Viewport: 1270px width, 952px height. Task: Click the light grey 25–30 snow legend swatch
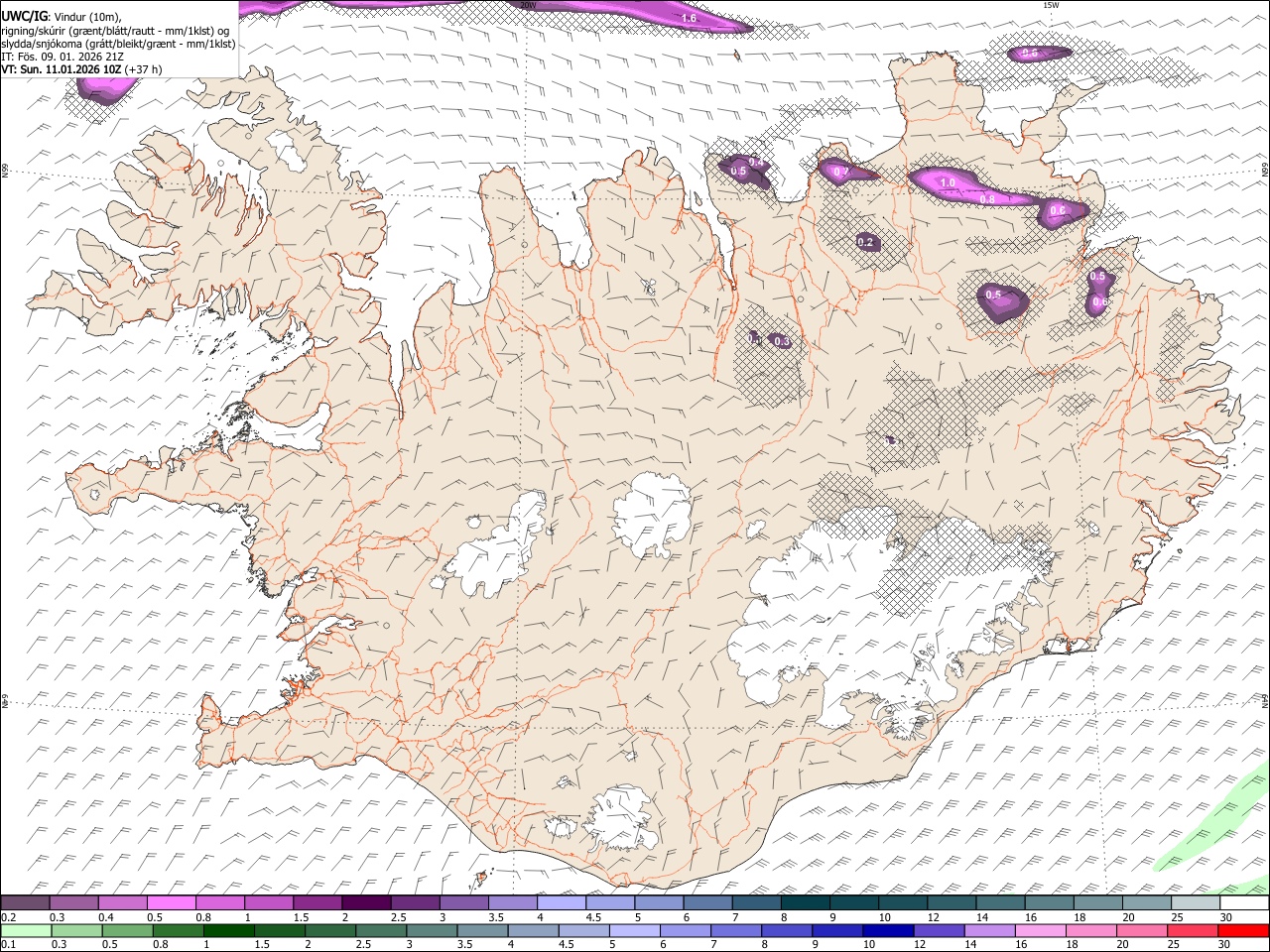click(1196, 902)
